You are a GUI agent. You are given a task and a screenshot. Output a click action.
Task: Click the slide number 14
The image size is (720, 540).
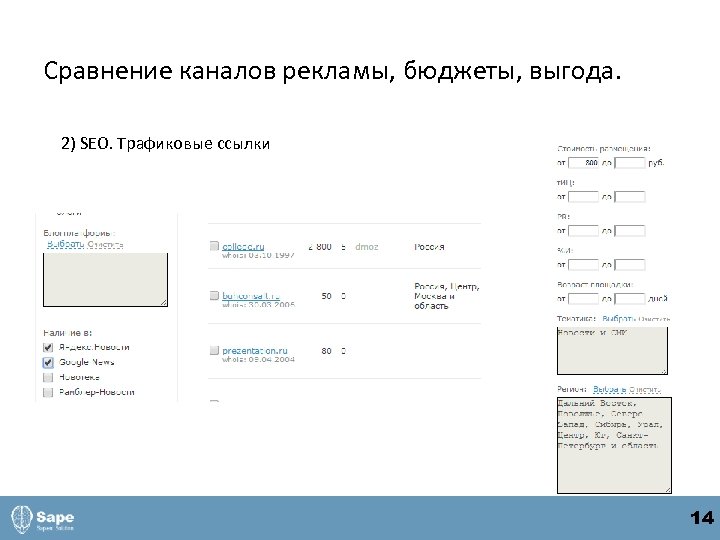click(702, 518)
